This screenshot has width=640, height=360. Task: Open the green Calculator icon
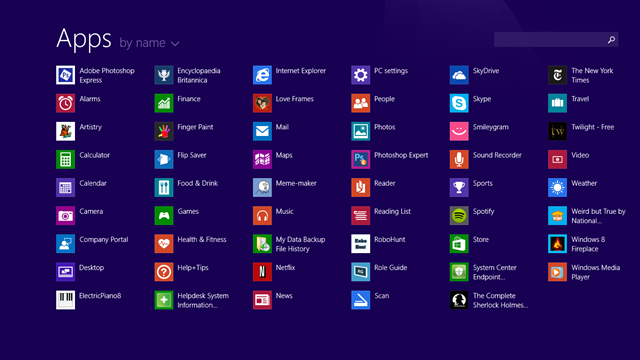pyautogui.click(x=65, y=160)
